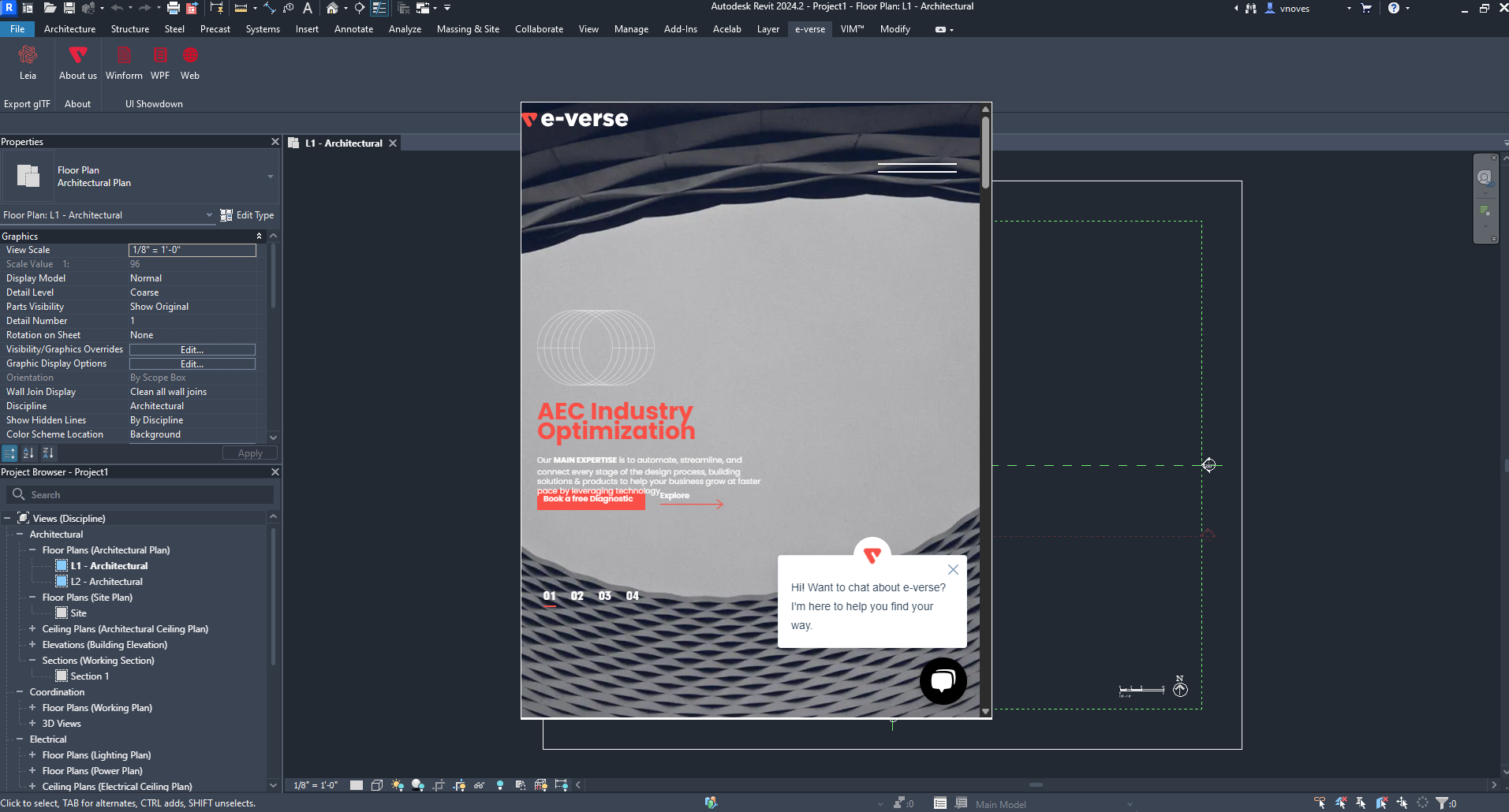Click Apply in the Properties palette
This screenshot has width=1509, height=812.
click(249, 453)
